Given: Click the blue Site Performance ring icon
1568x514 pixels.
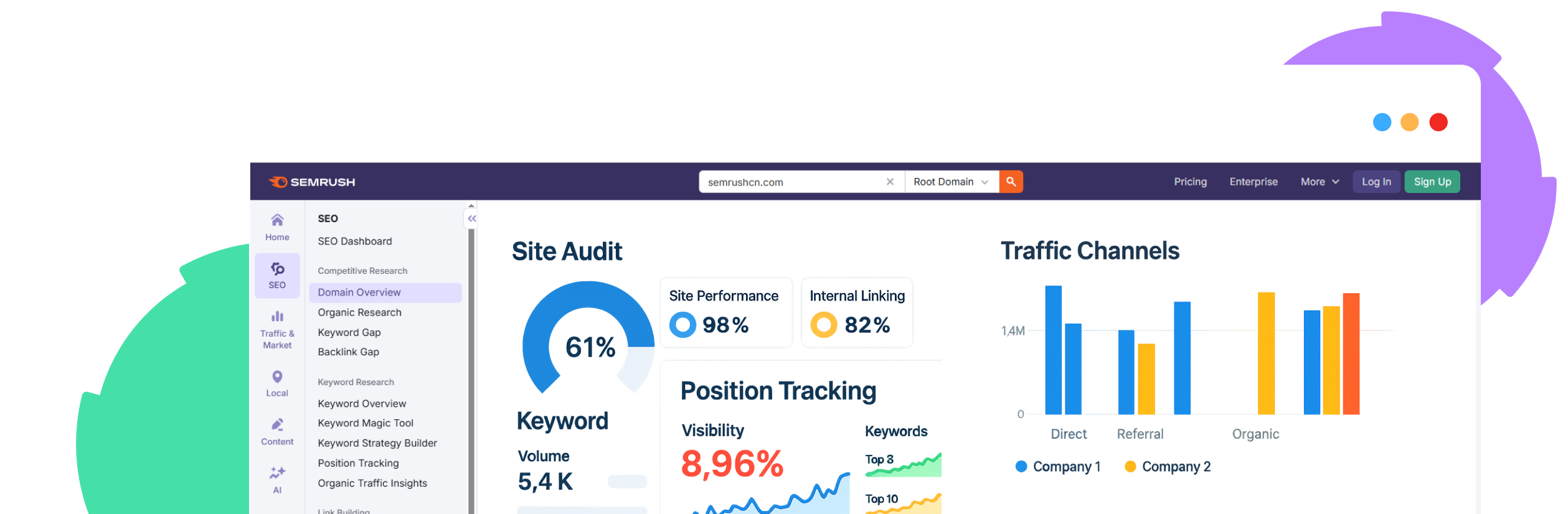Looking at the screenshot, I should [682, 325].
